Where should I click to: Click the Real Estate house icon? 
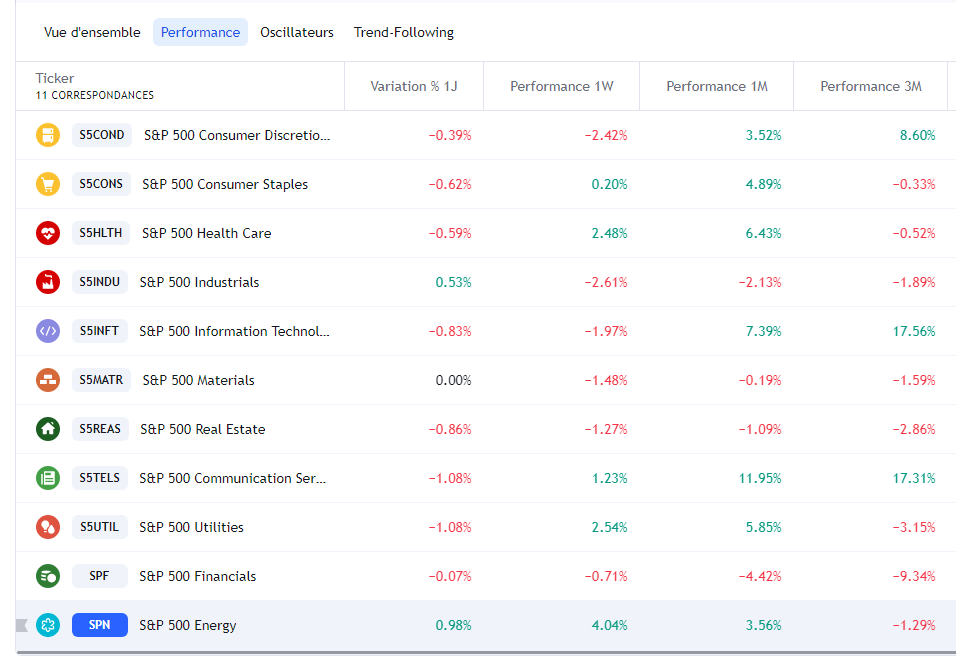48,429
